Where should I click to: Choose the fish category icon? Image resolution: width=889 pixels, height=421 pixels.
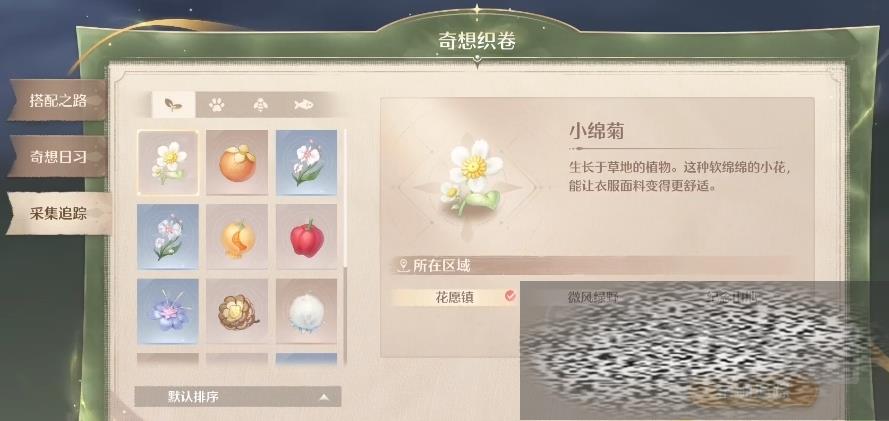click(x=304, y=104)
